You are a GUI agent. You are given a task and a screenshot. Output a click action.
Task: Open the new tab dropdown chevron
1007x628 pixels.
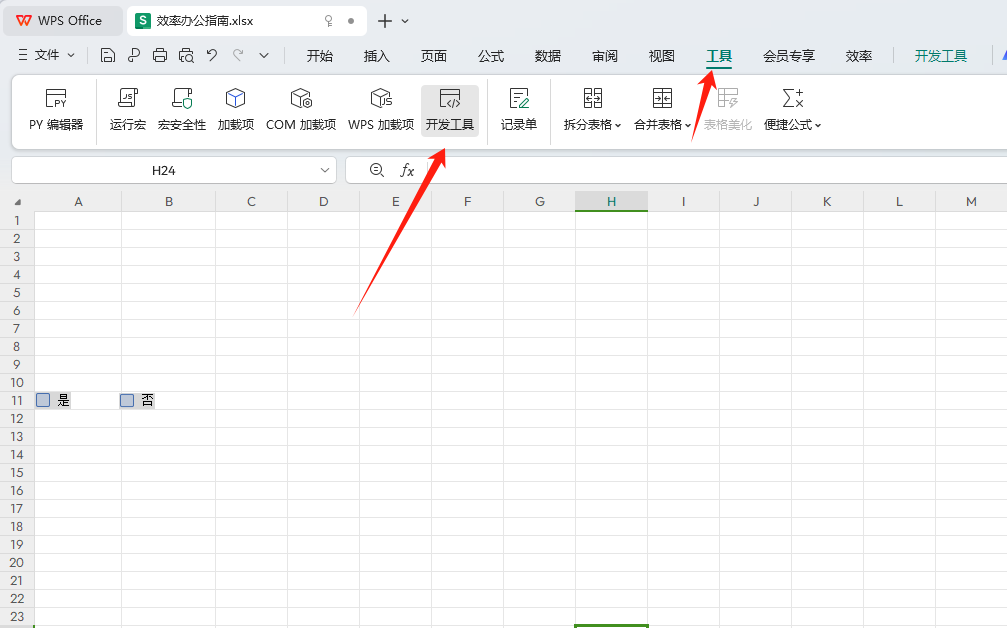coord(405,21)
